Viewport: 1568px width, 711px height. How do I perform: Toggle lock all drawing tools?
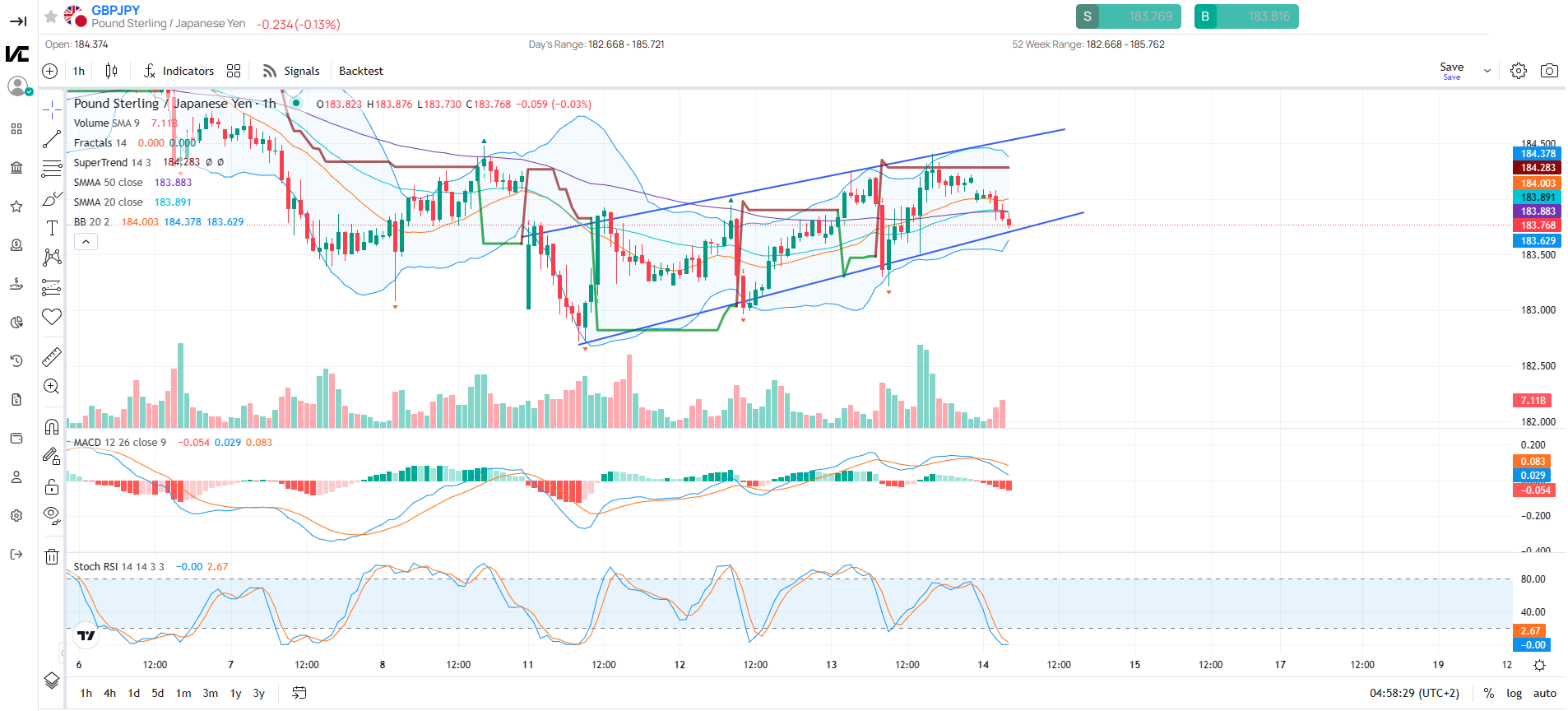click(x=52, y=486)
